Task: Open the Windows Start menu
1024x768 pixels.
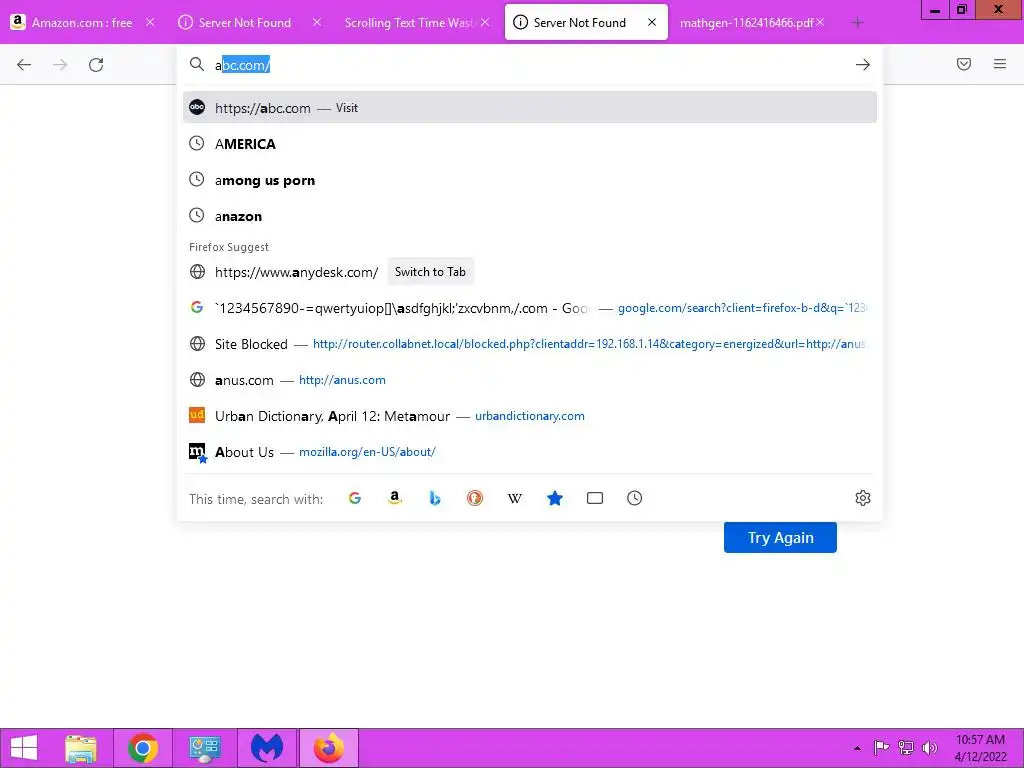Action: [x=25, y=748]
